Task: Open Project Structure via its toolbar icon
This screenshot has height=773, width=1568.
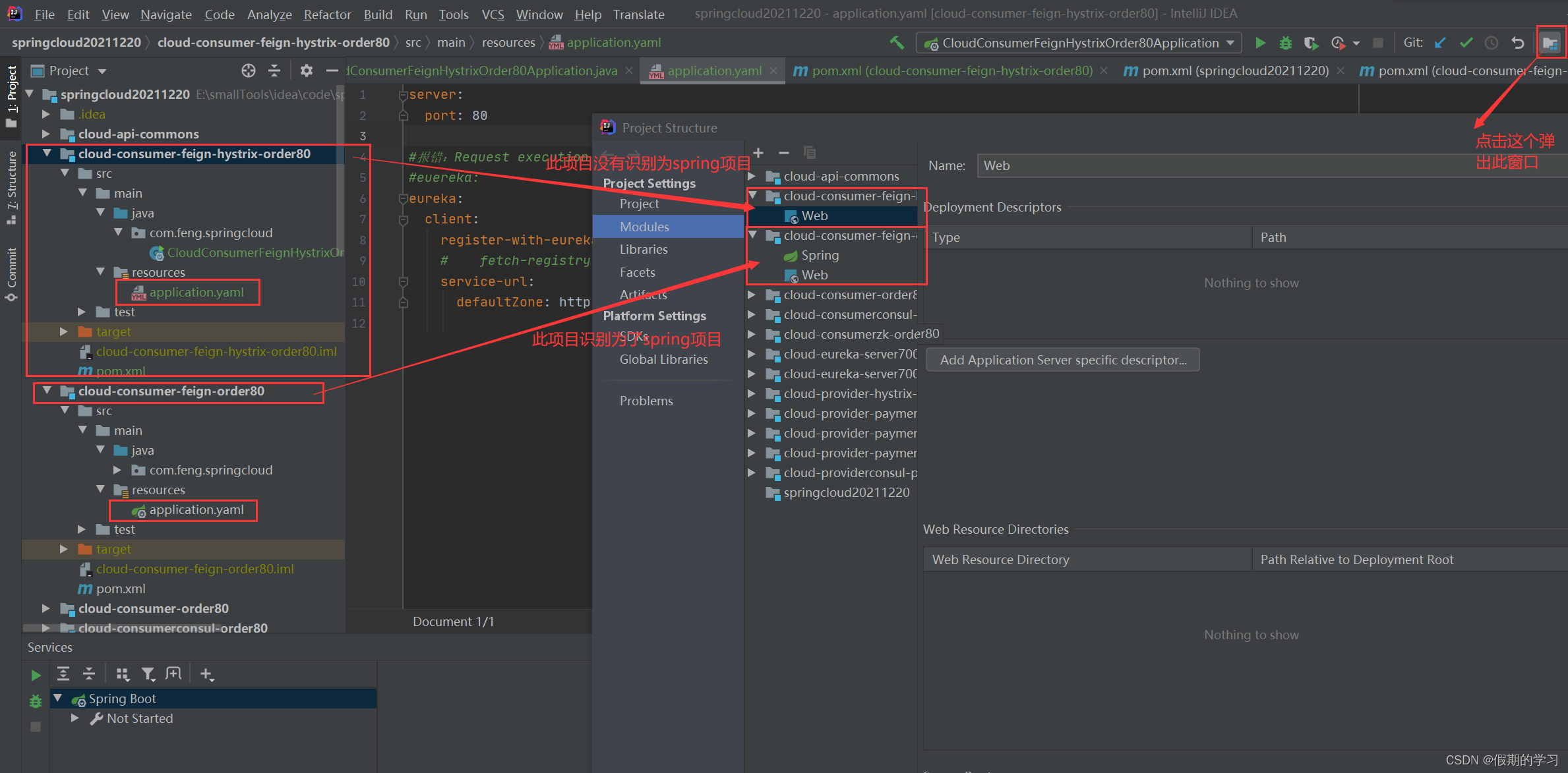Action: (1550, 43)
